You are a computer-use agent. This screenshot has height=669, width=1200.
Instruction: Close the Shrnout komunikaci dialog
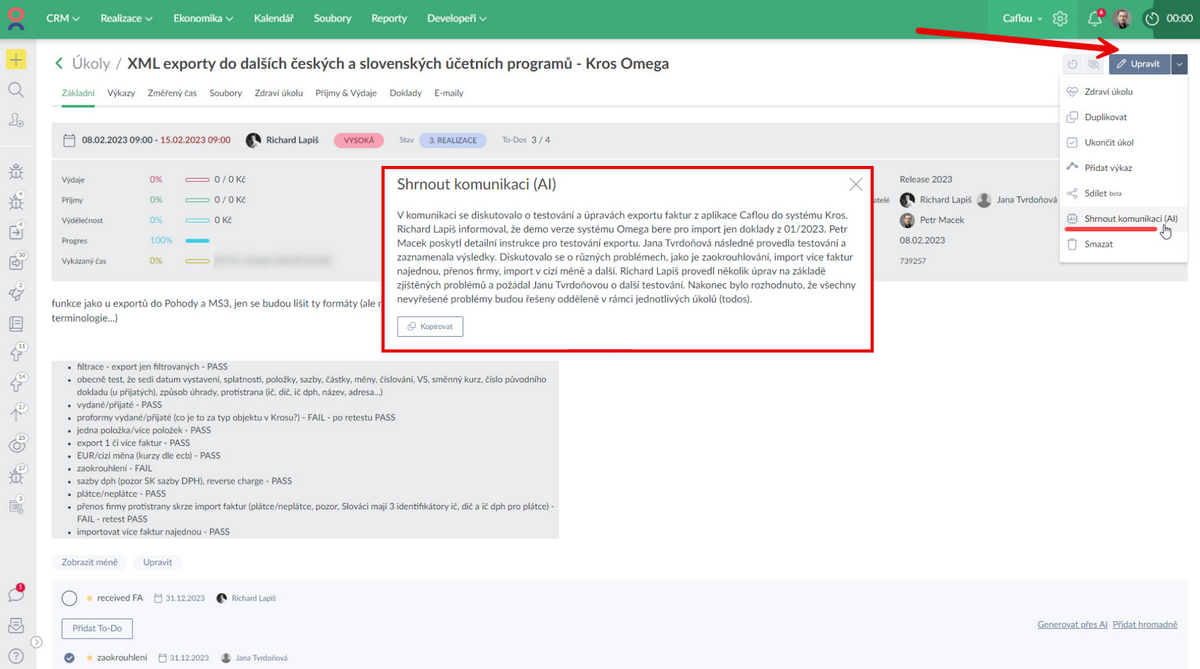click(855, 184)
